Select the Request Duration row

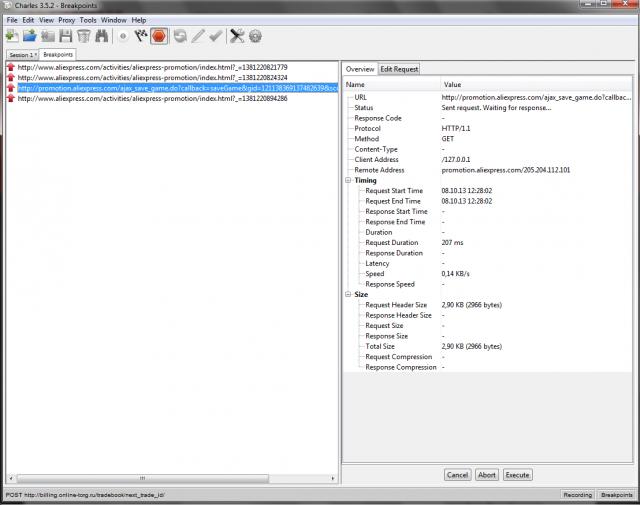point(488,242)
